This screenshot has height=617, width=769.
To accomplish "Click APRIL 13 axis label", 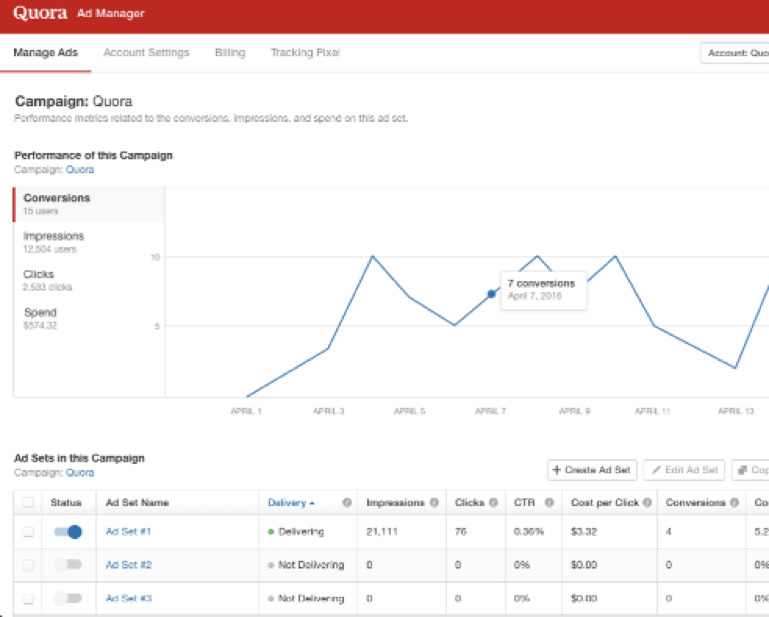I will pos(736,411).
